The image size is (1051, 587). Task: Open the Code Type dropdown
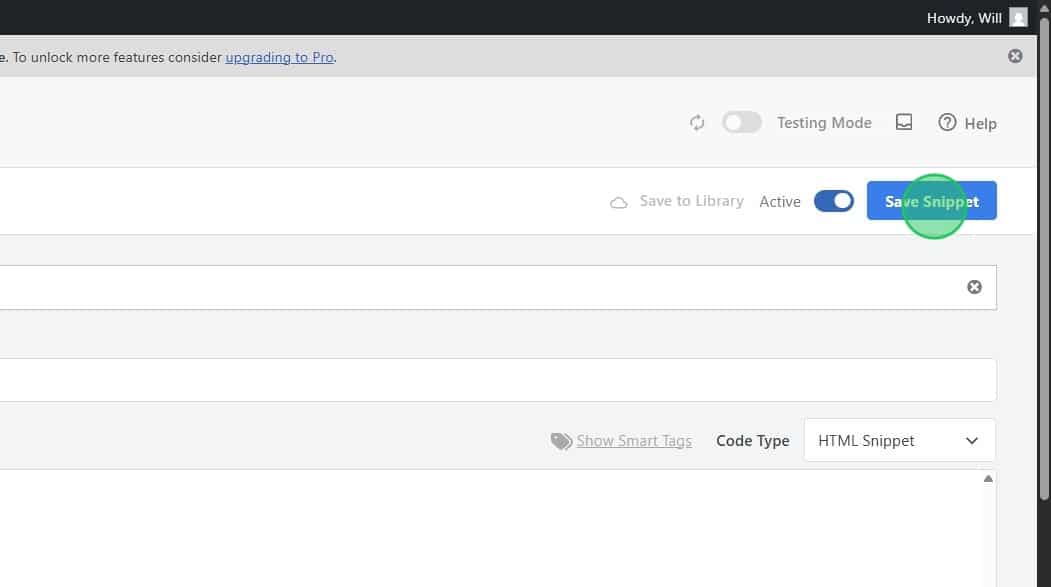(898, 440)
